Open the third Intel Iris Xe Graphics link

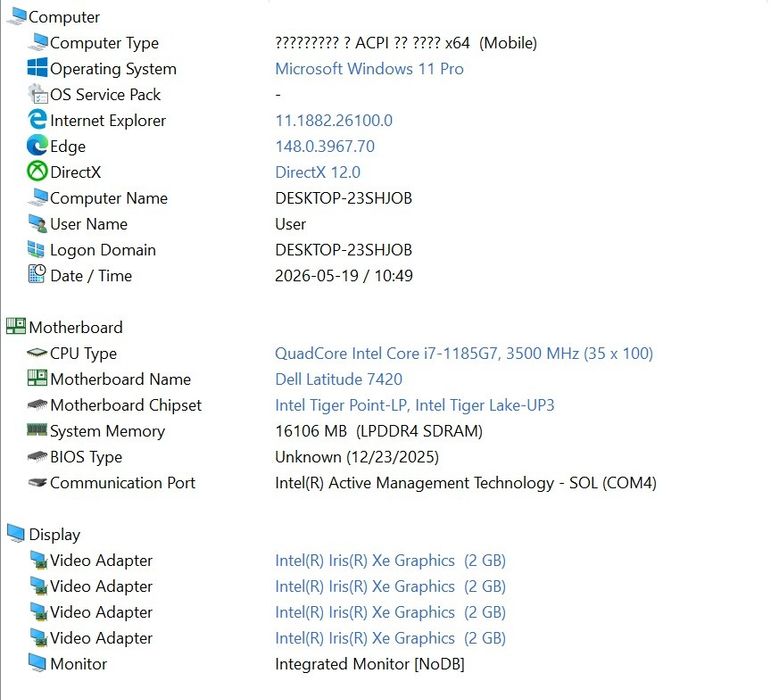coord(390,612)
